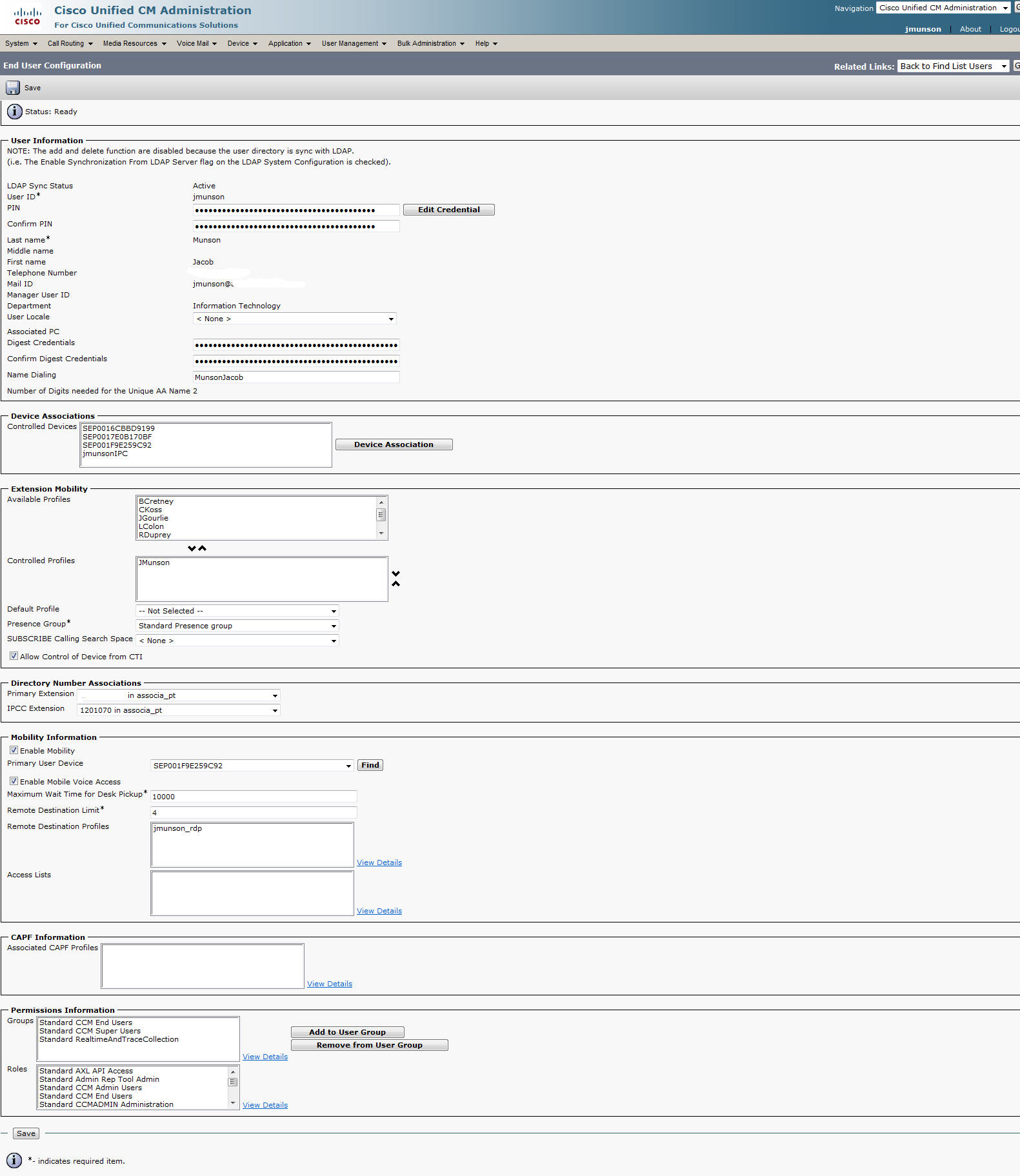
Task: Toggle Allow Control of Device from CTI
Action: coord(14,656)
